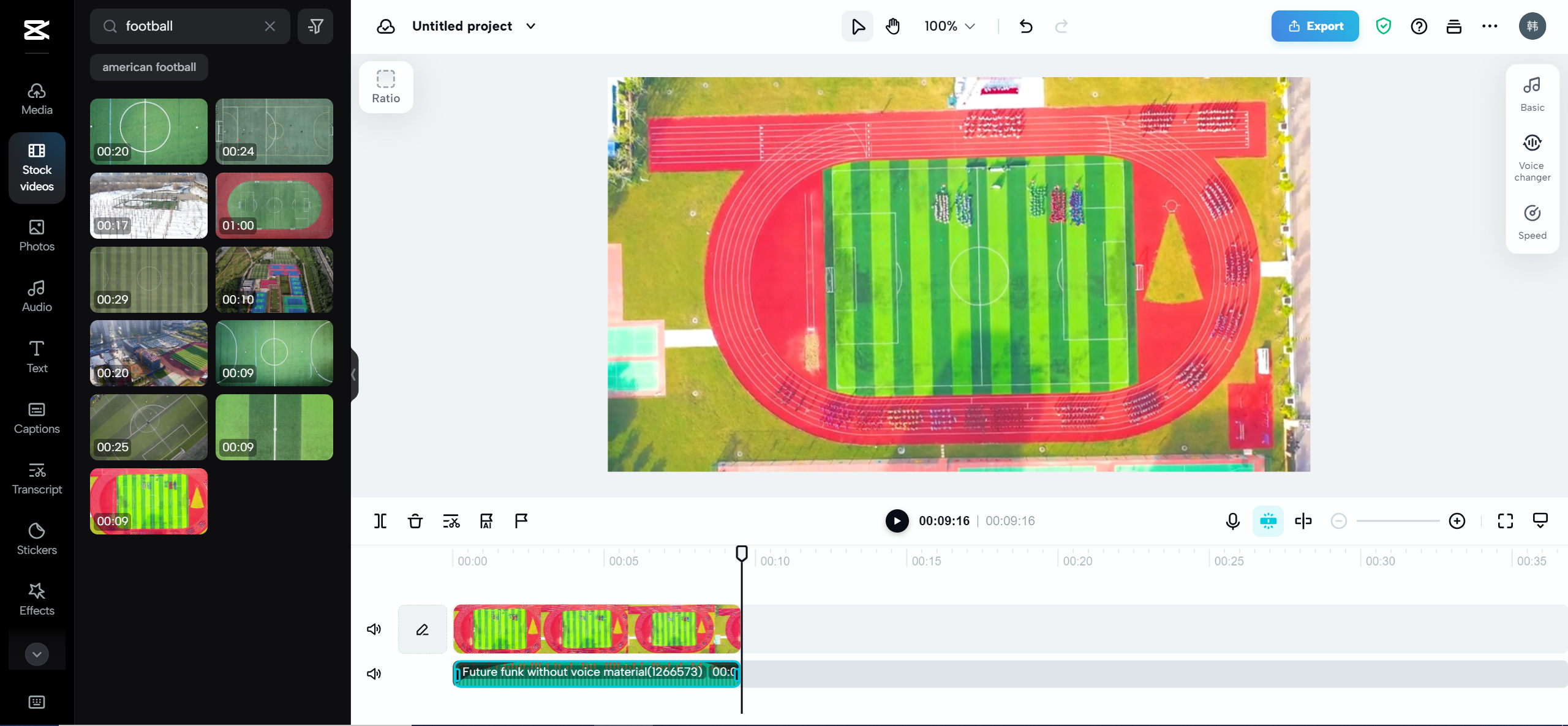Open the Smart split tool
The height and width of the screenshot is (726, 1568).
click(x=451, y=521)
